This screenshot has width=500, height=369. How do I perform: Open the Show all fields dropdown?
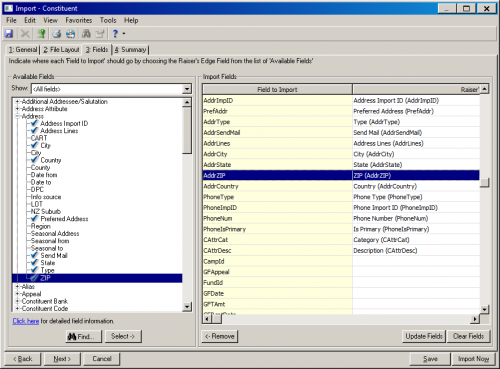pos(187,89)
